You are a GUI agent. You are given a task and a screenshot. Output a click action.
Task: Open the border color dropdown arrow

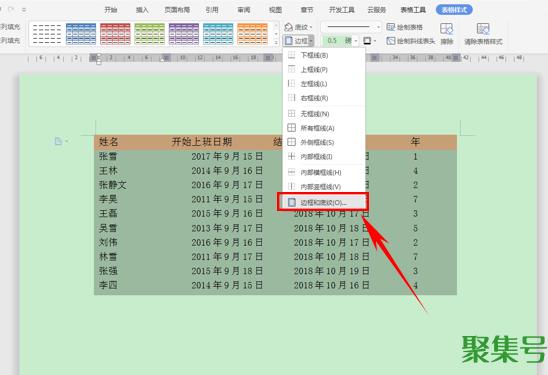point(375,41)
